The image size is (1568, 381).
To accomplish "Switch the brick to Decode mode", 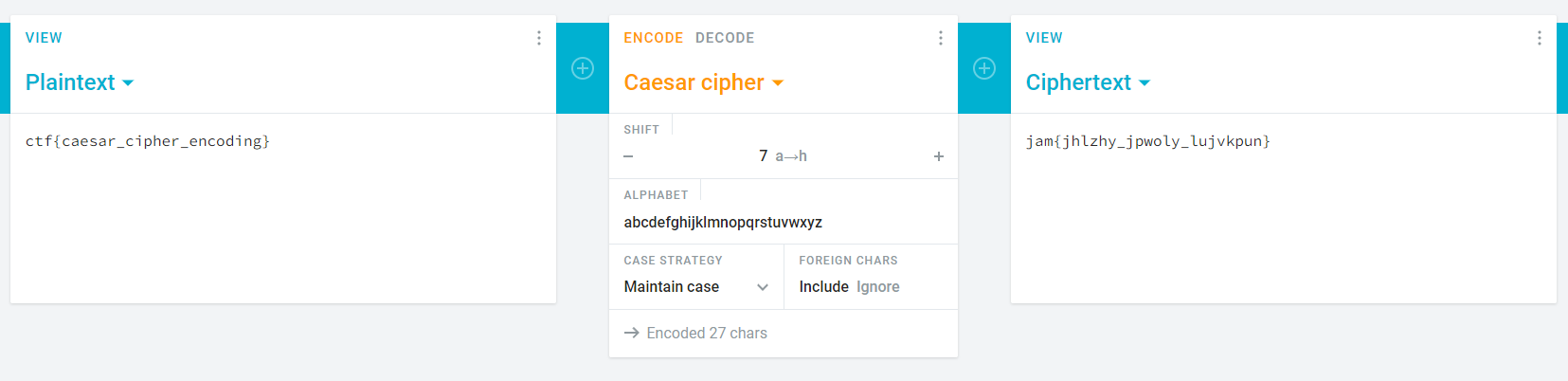I will click(725, 38).
